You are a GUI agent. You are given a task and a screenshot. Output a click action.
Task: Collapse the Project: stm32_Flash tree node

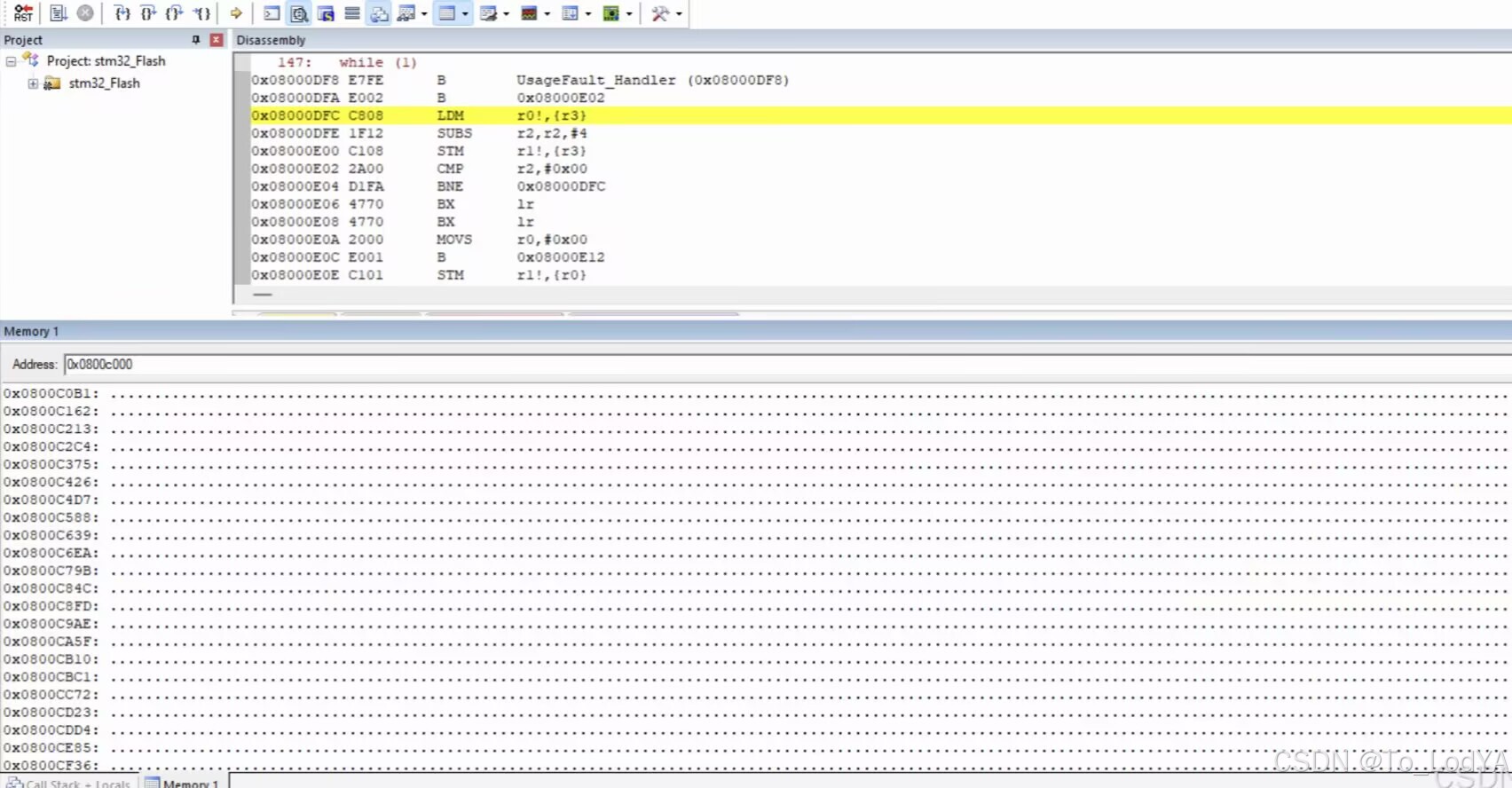pos(11,61)
